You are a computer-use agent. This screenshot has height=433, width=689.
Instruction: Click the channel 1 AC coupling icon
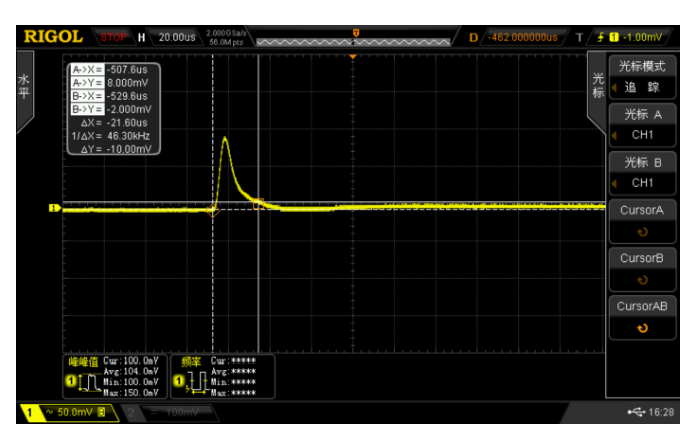tap(49, 412)
